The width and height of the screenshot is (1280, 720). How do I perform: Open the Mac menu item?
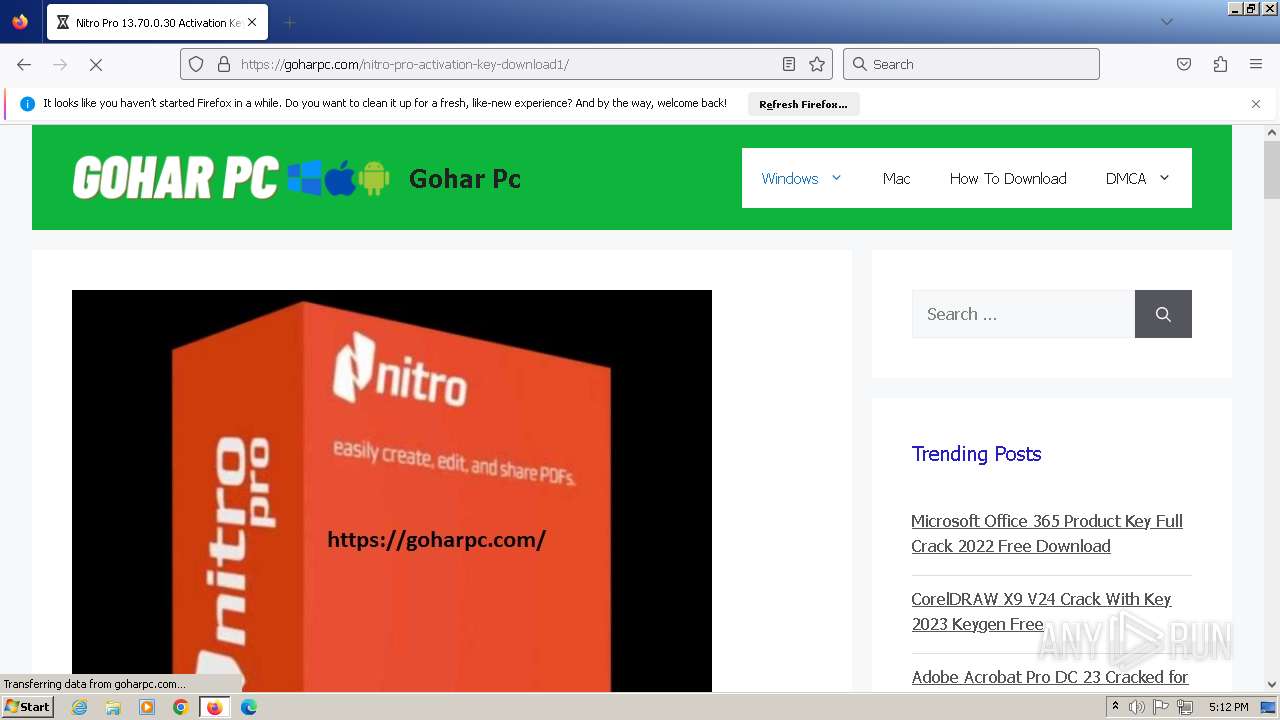[896, 178]
